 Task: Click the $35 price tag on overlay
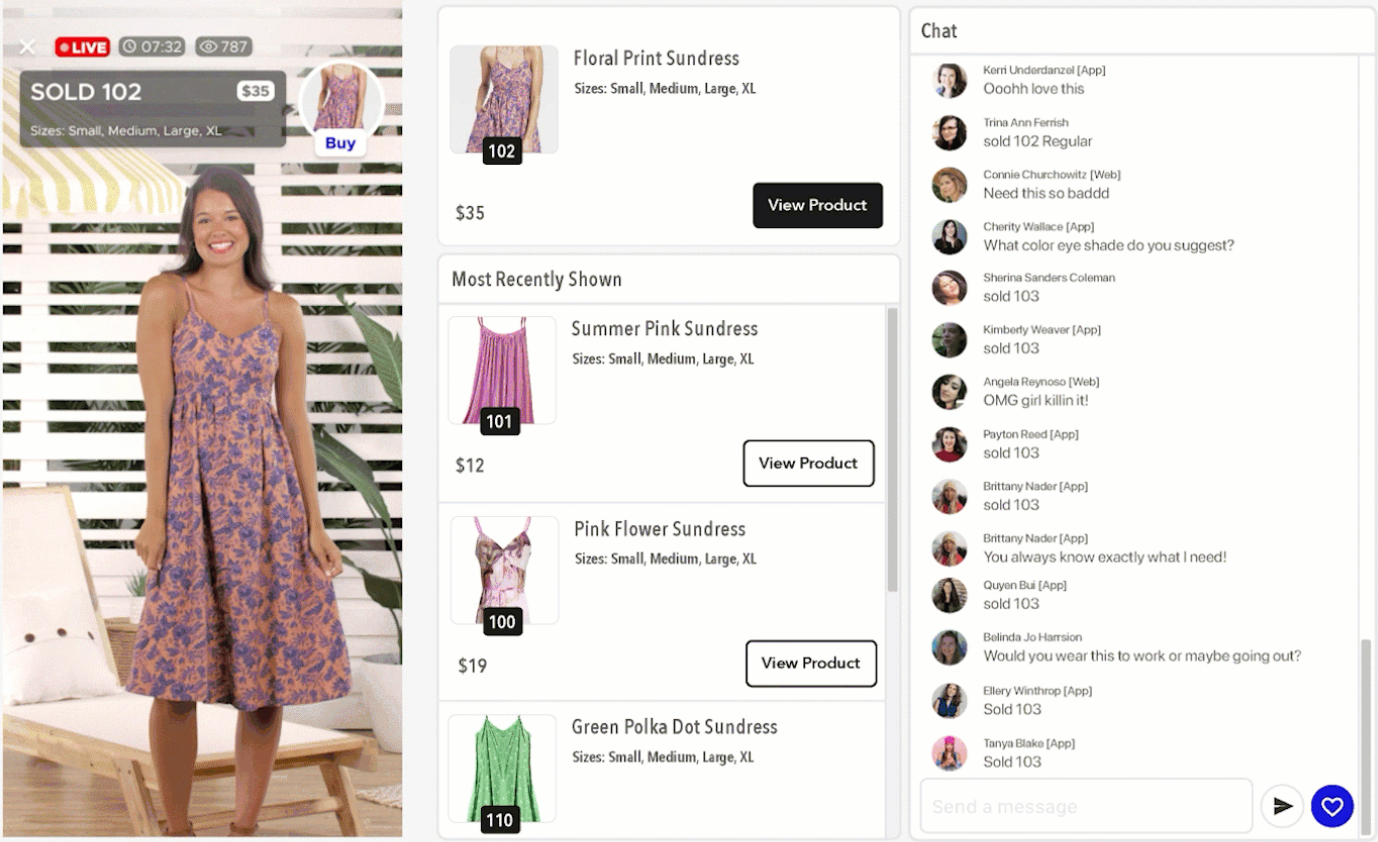click(255, 92)
